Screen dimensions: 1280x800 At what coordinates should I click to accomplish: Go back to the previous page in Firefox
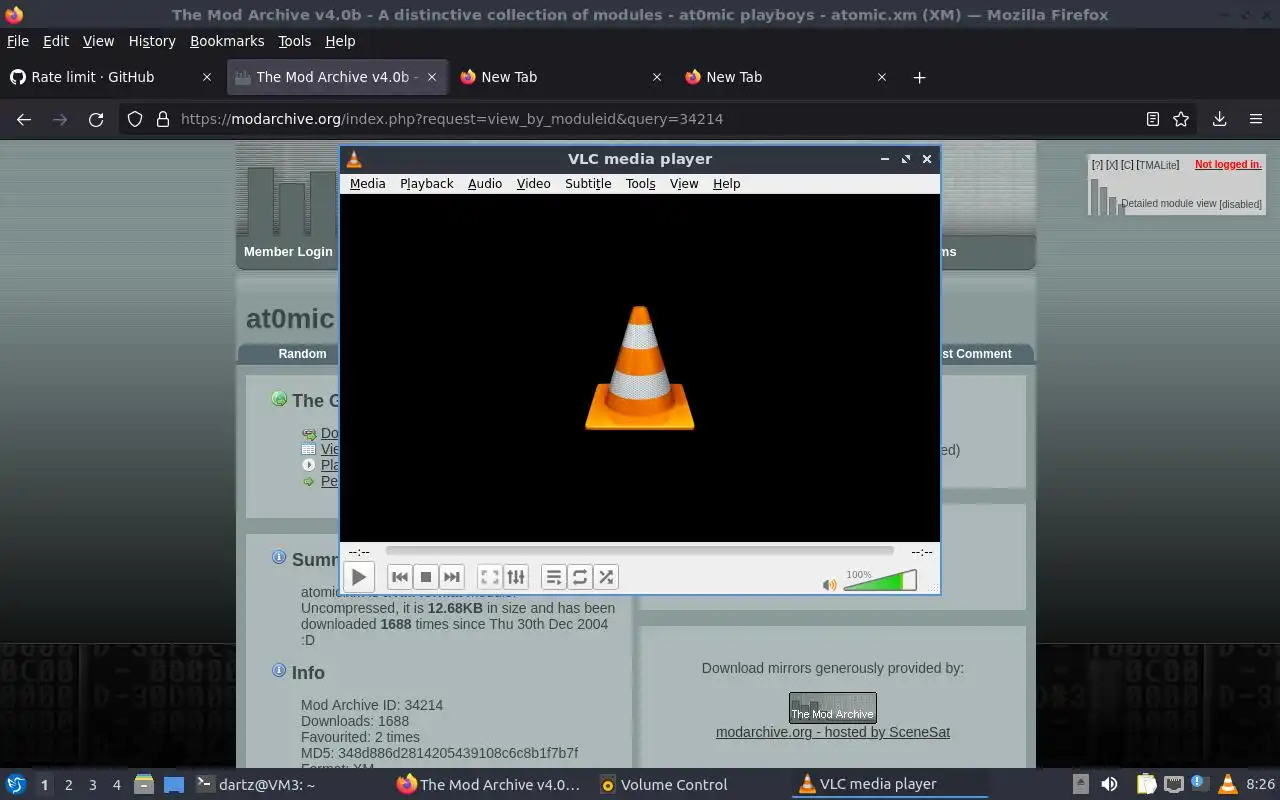click(x=24, y=119)
